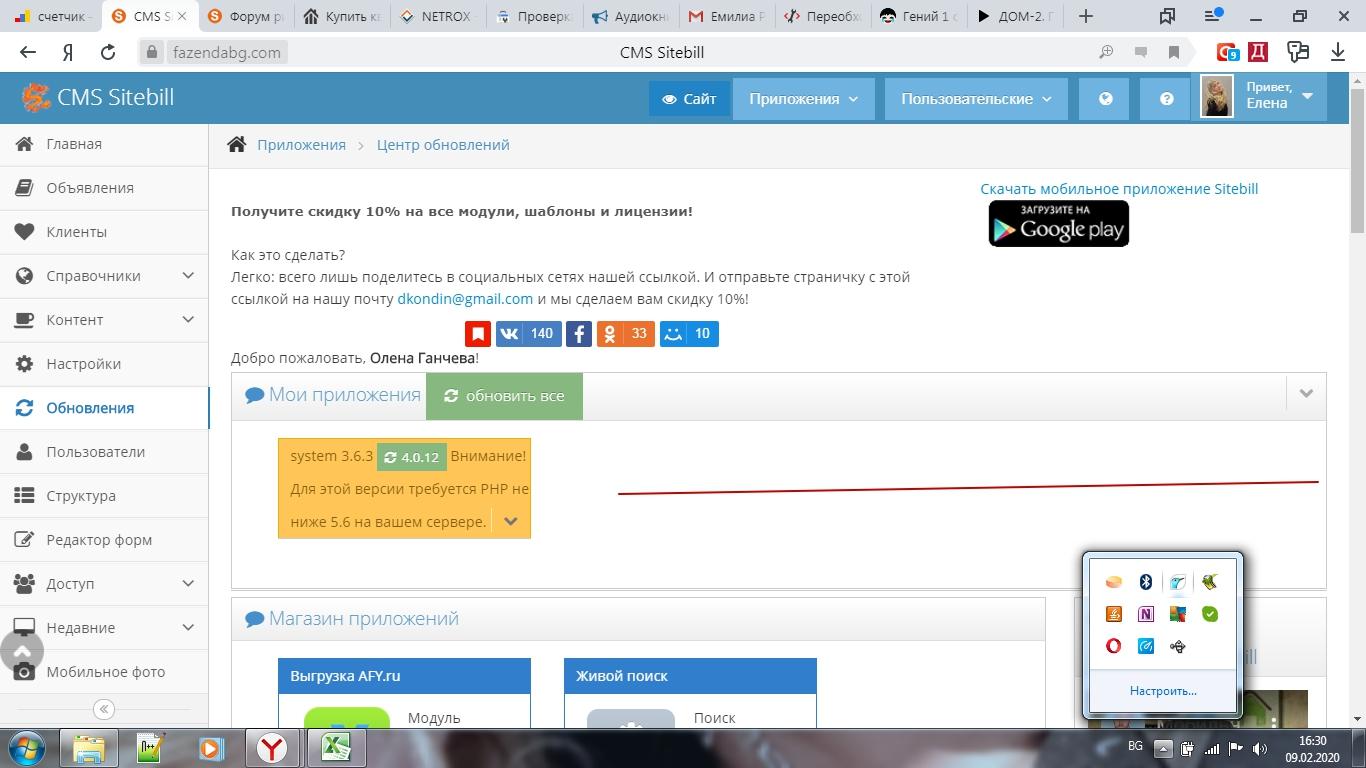
Task: Collapse the Мои приложения panel chevron
Action: tap(1305, 394)
